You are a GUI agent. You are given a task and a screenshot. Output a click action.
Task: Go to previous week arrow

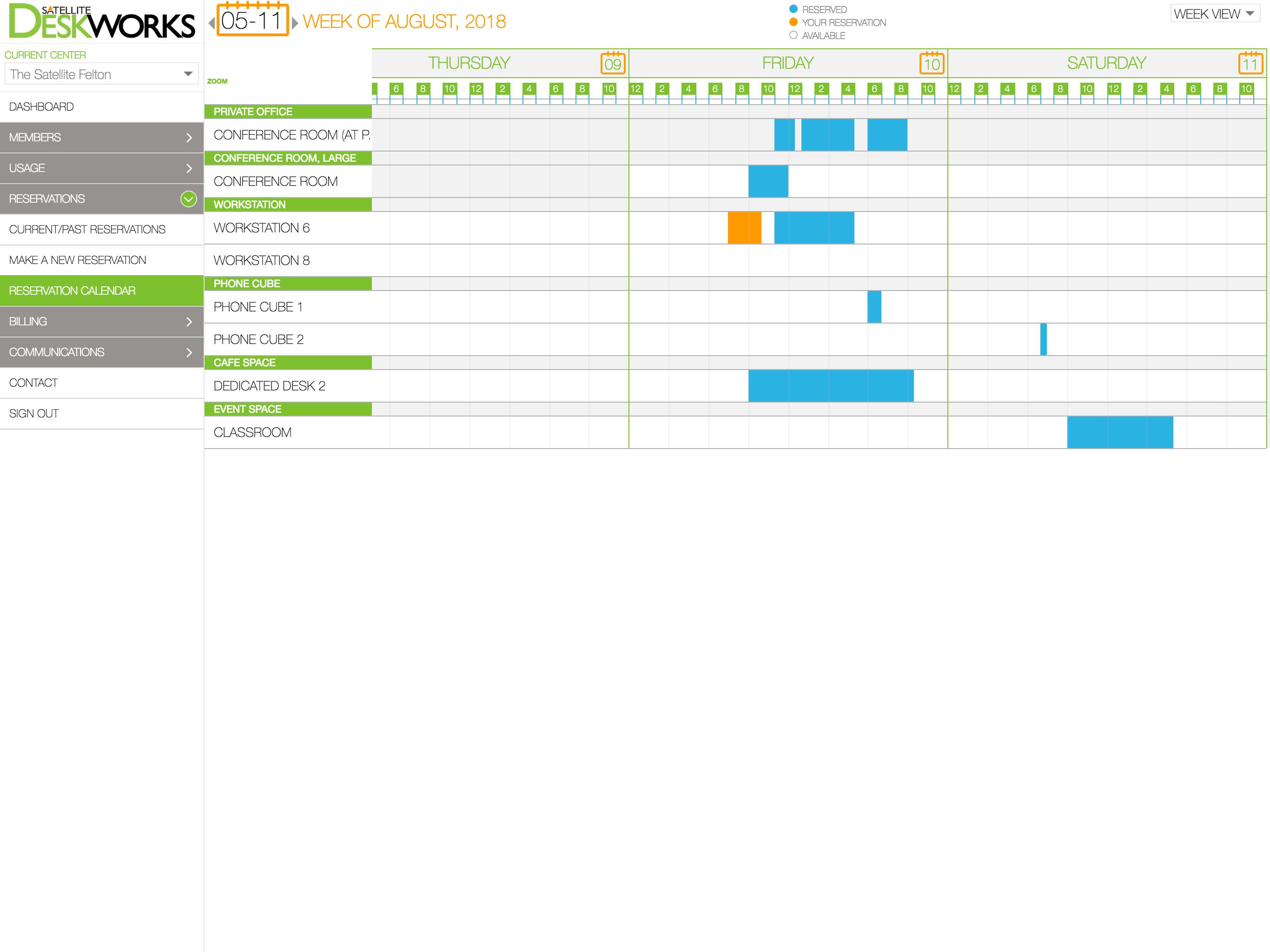click(212, 23)
